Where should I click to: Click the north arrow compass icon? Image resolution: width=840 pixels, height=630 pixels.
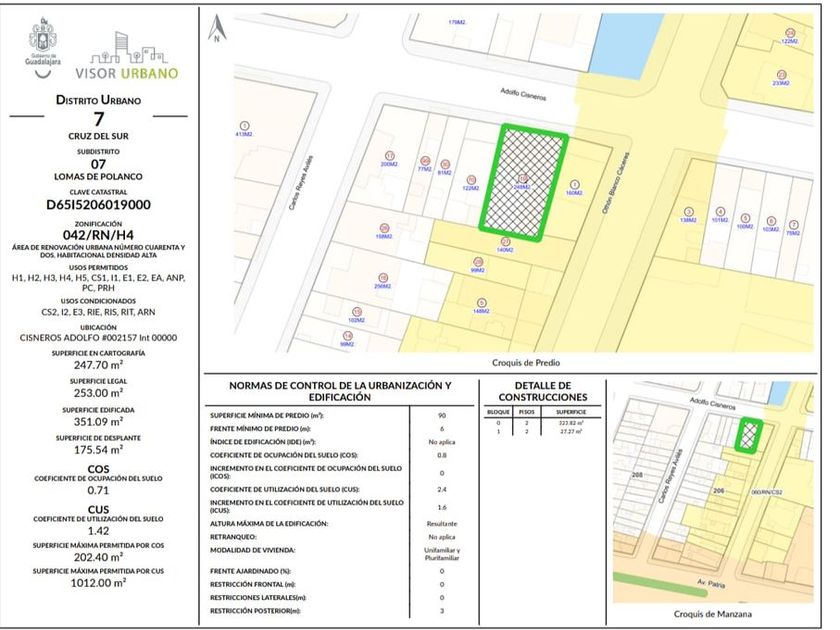click(217, 28)
